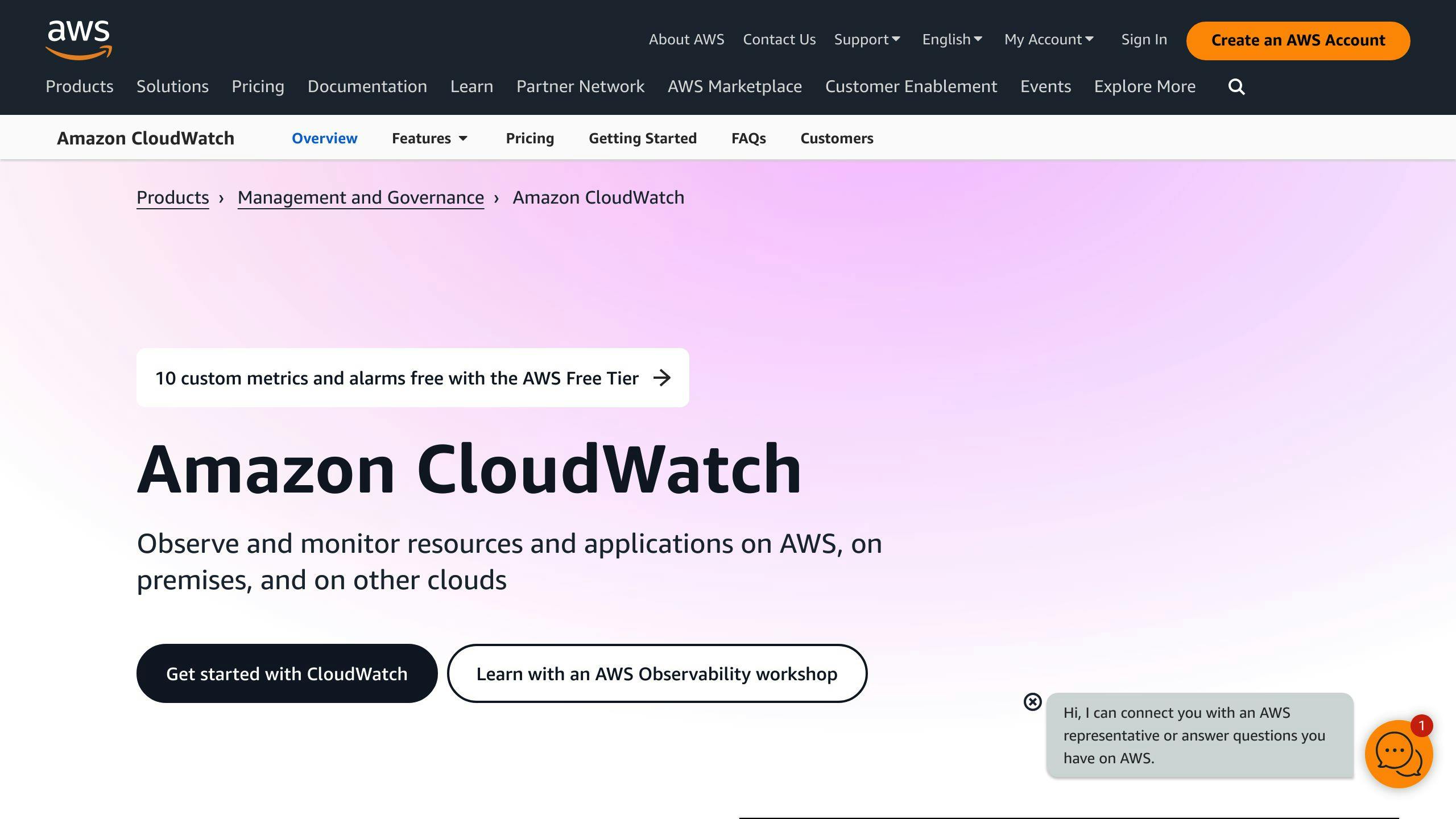Image resolution: width=1456 pixels, height=819 pixels.
Task: Click Create an AWS Account
Action: click(1298, 40)
